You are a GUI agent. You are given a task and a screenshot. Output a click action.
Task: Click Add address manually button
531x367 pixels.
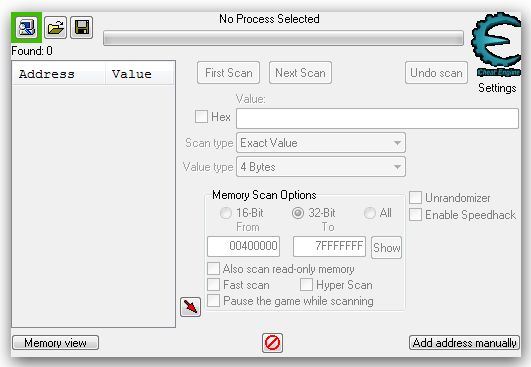[x=464, y=343]
